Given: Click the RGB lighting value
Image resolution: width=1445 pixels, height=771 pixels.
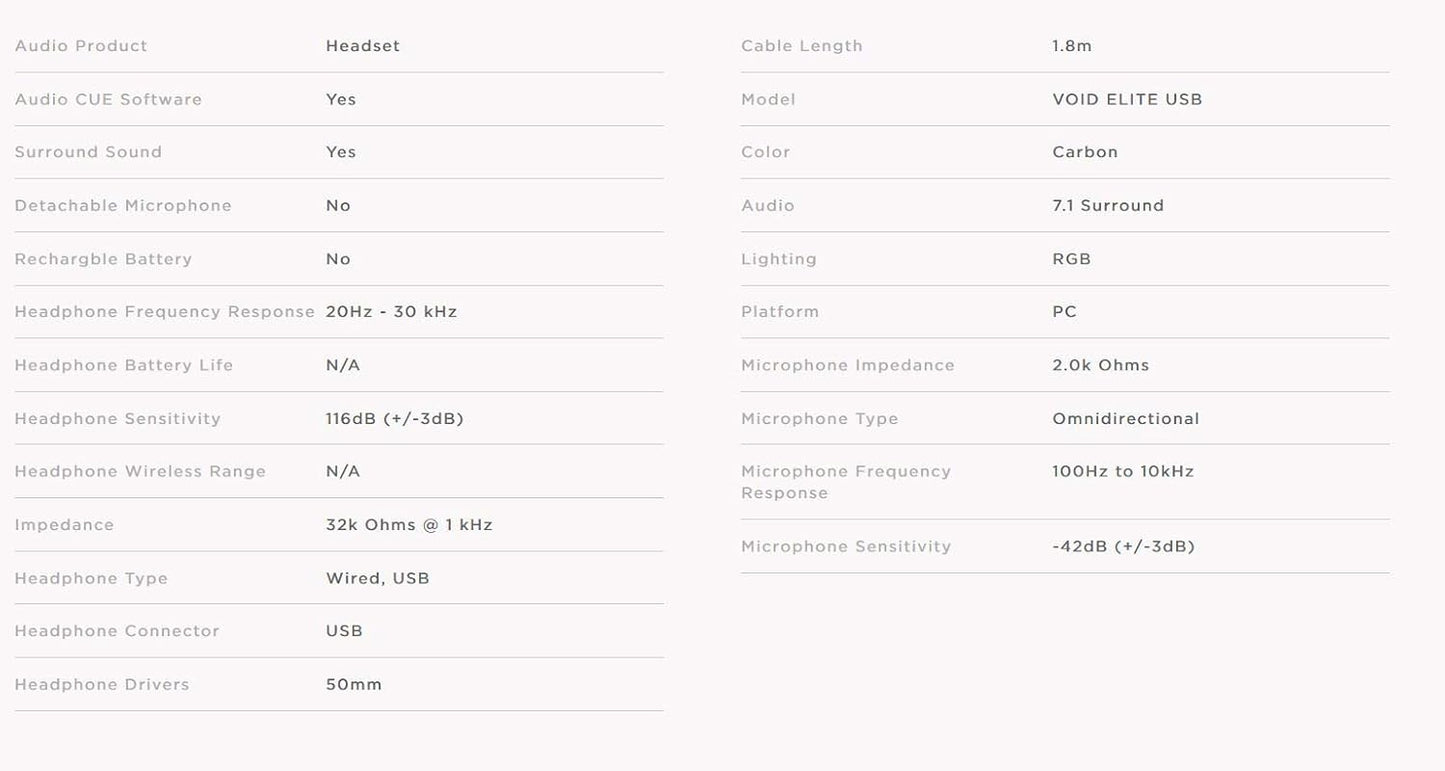Looking at the screenshot, I should [1072, 259].
